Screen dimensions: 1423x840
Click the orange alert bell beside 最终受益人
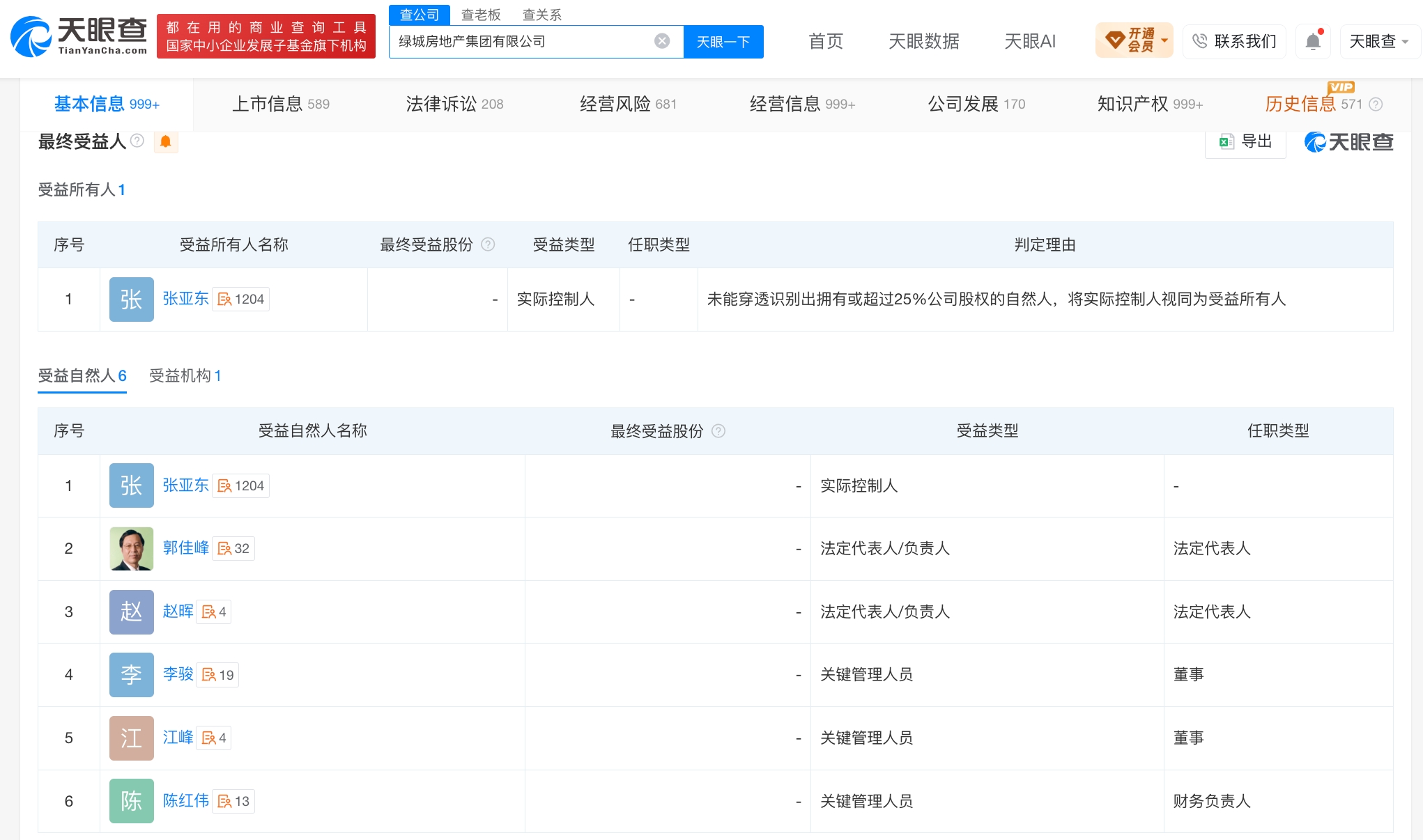[165, 142]
